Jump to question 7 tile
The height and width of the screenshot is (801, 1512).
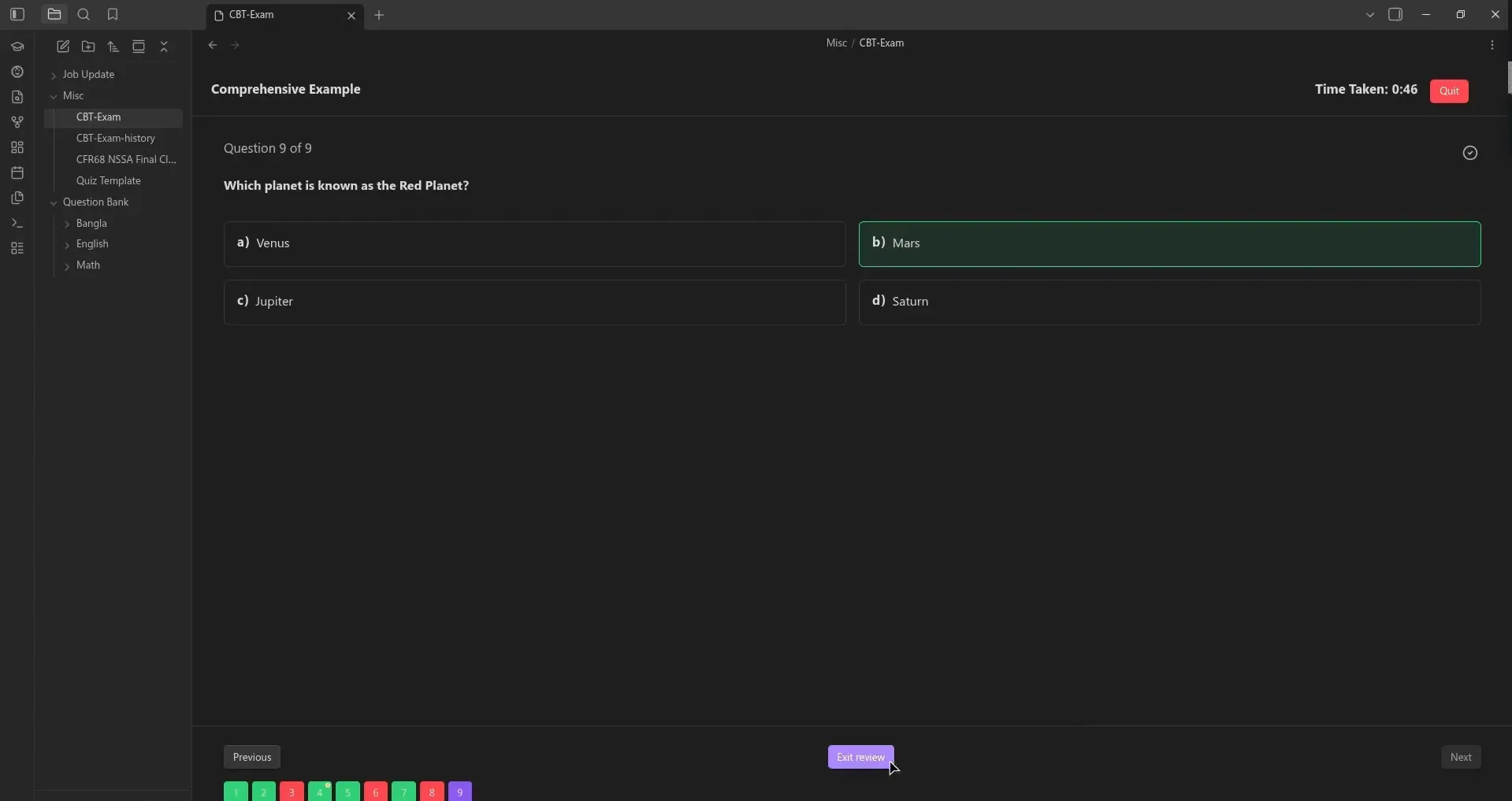click(403, 792)
